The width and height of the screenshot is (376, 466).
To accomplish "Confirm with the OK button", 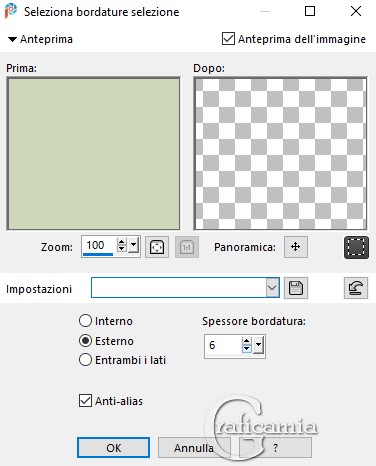I will (113, 448).
